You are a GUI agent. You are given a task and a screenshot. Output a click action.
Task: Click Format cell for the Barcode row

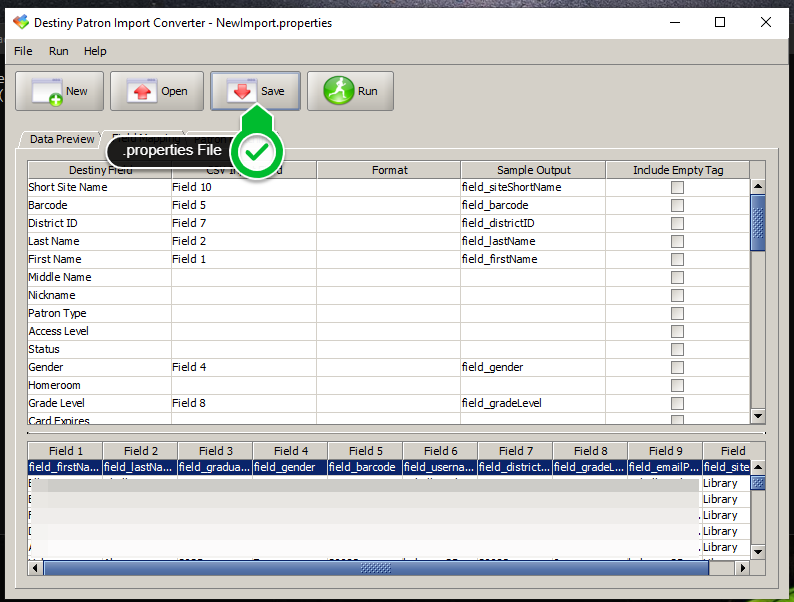[x=388, y=205]
